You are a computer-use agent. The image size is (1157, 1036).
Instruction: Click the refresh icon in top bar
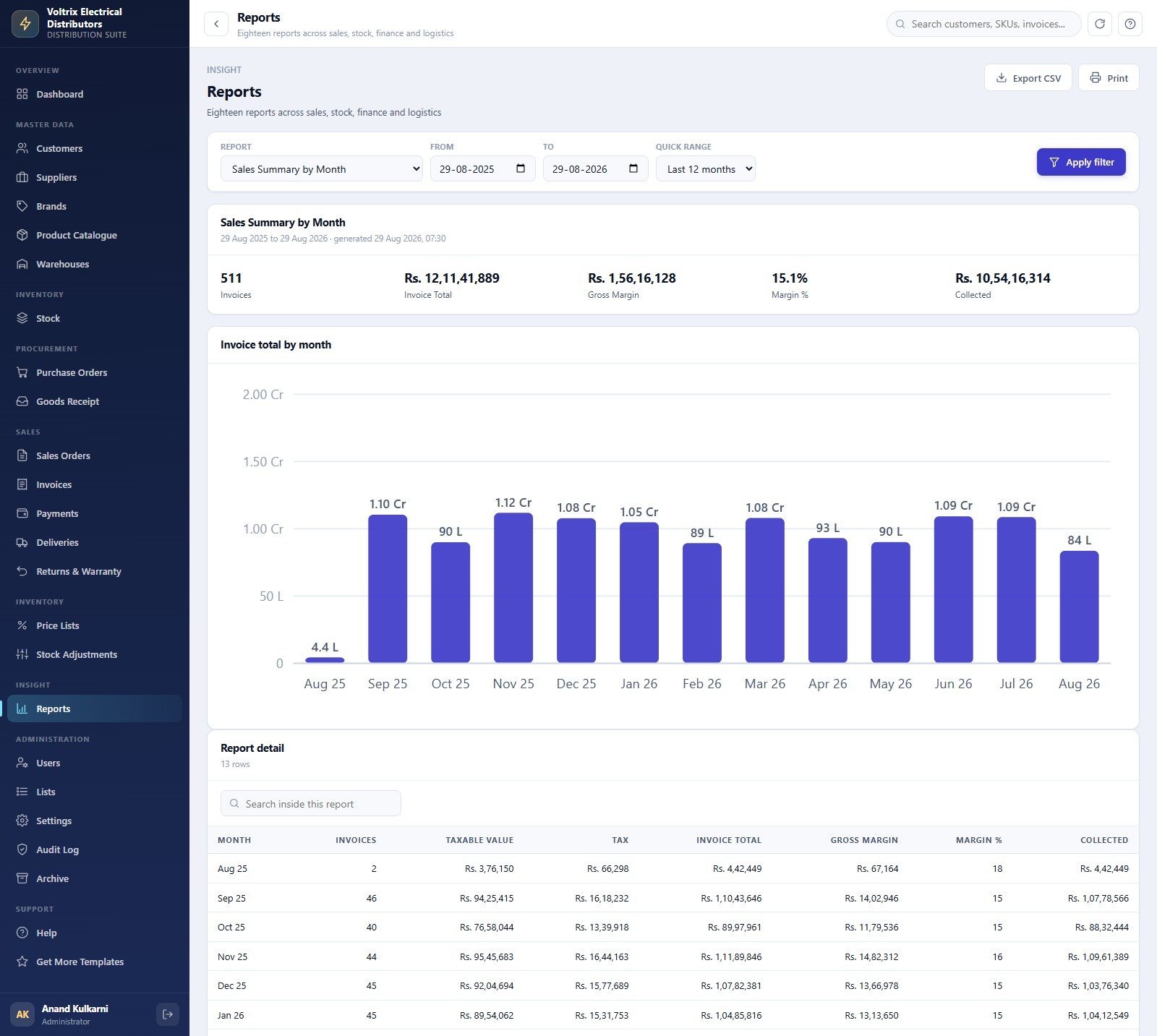[1100, 24]
